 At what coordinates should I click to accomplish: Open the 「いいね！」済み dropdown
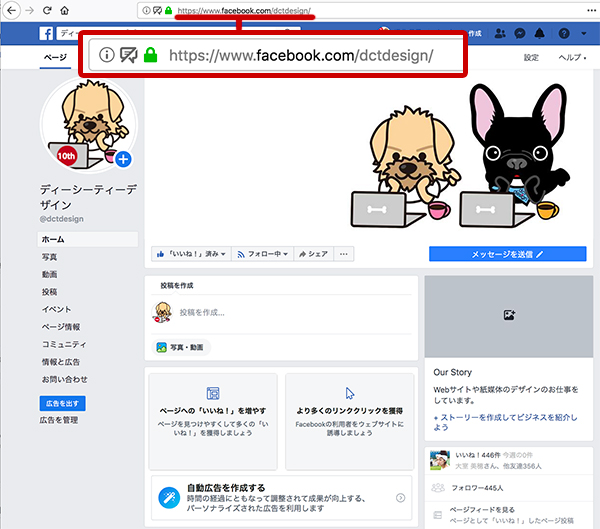click(191, 254)
